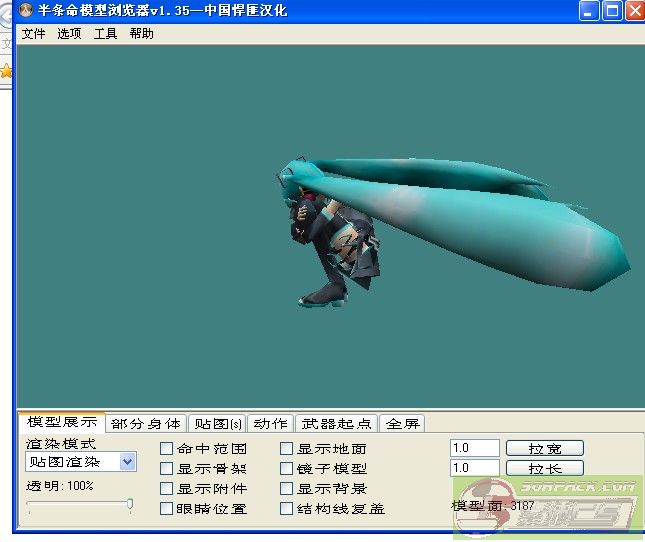Click the app icon in the title bar
Screen dimensions: 645x542
[26, 11]
